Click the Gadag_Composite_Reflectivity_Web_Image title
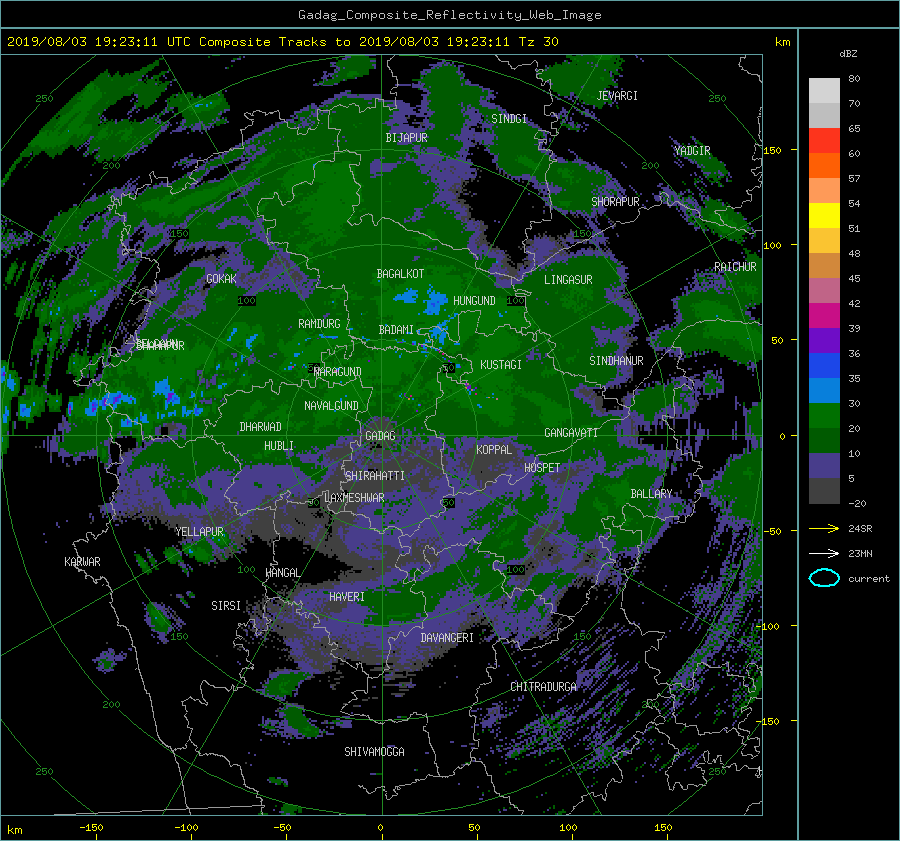 449,15
